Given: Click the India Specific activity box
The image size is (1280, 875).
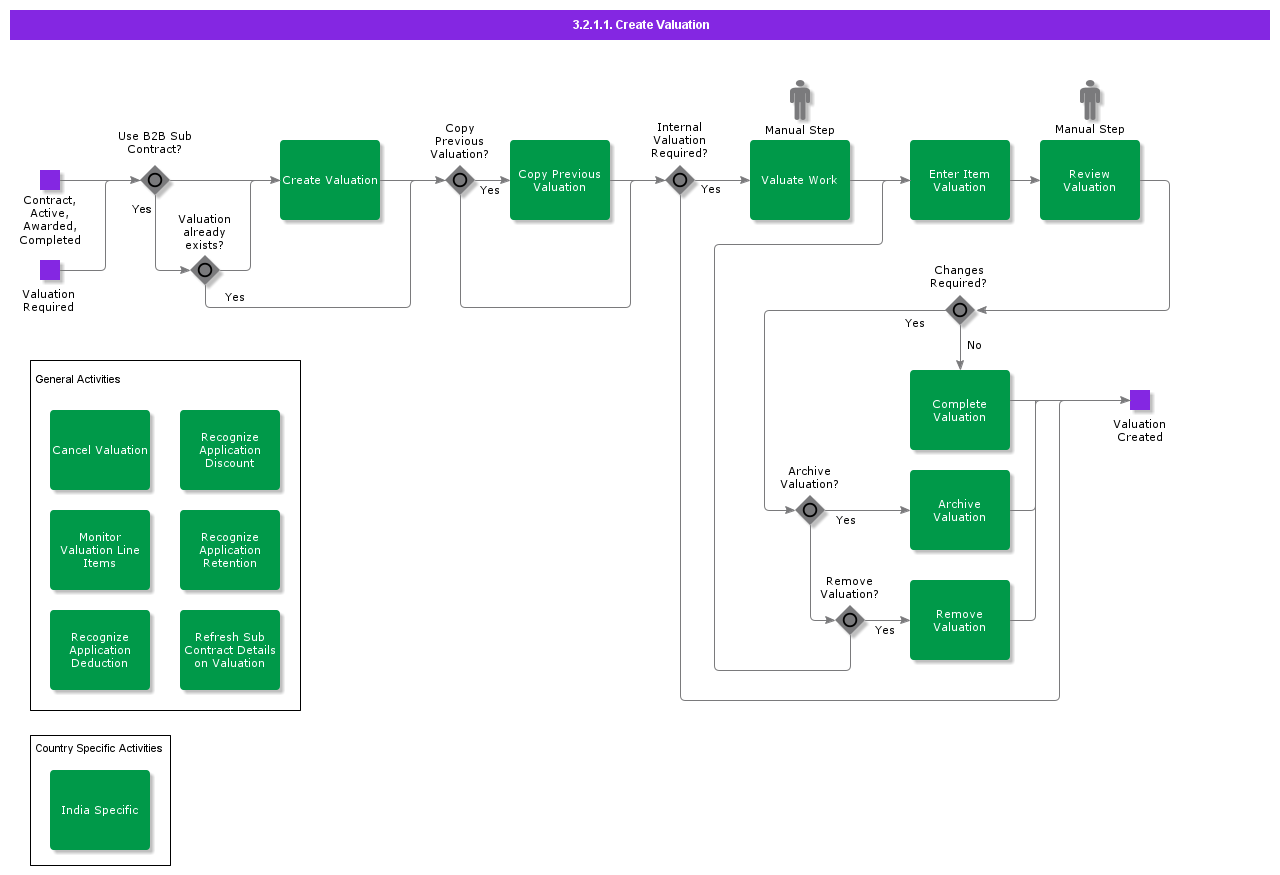Looking at the screenshot, I should tap(100, 810).
